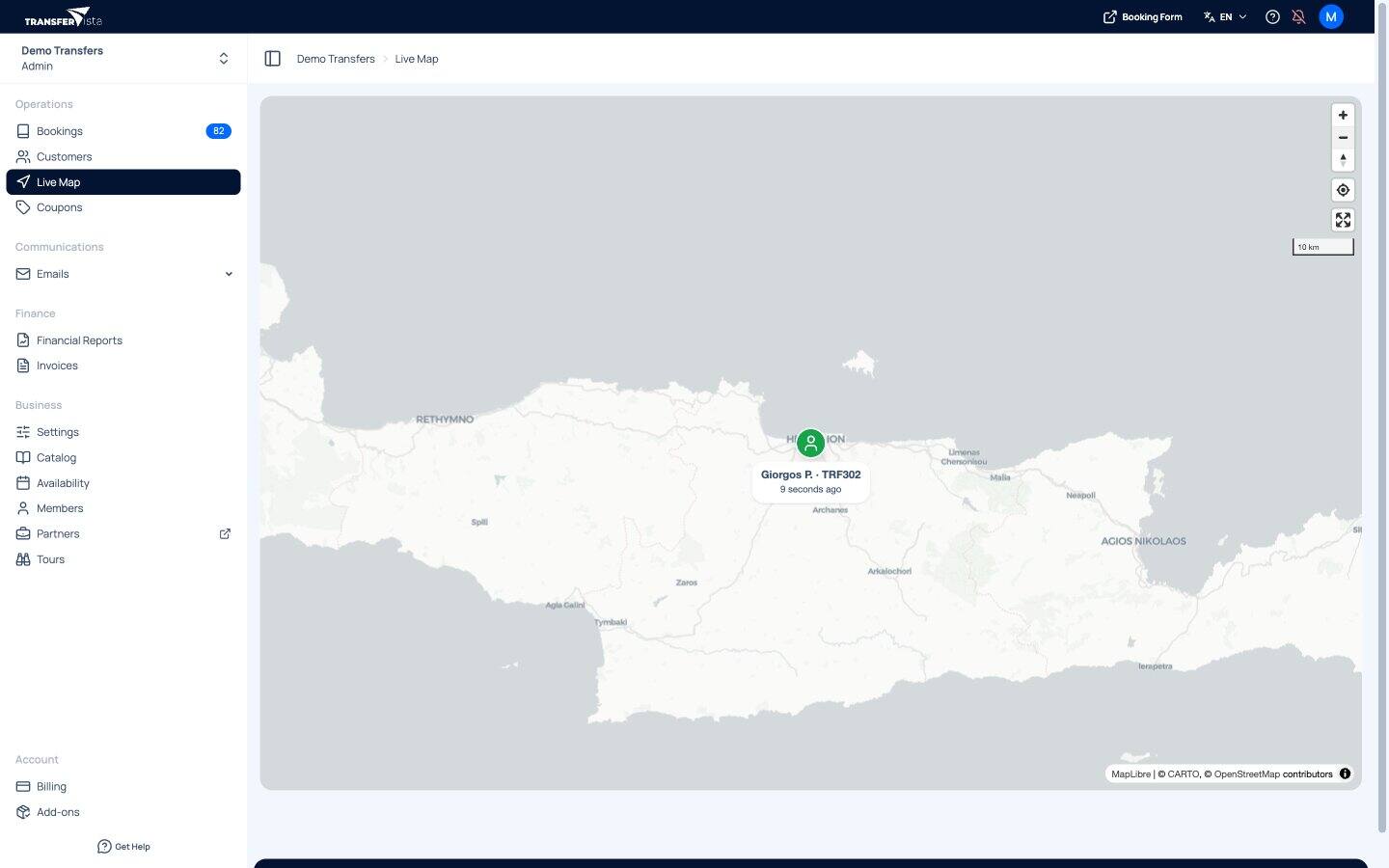The image size is (1389, 868).
Task: Open Invoices page
Action: coord(123,366)
